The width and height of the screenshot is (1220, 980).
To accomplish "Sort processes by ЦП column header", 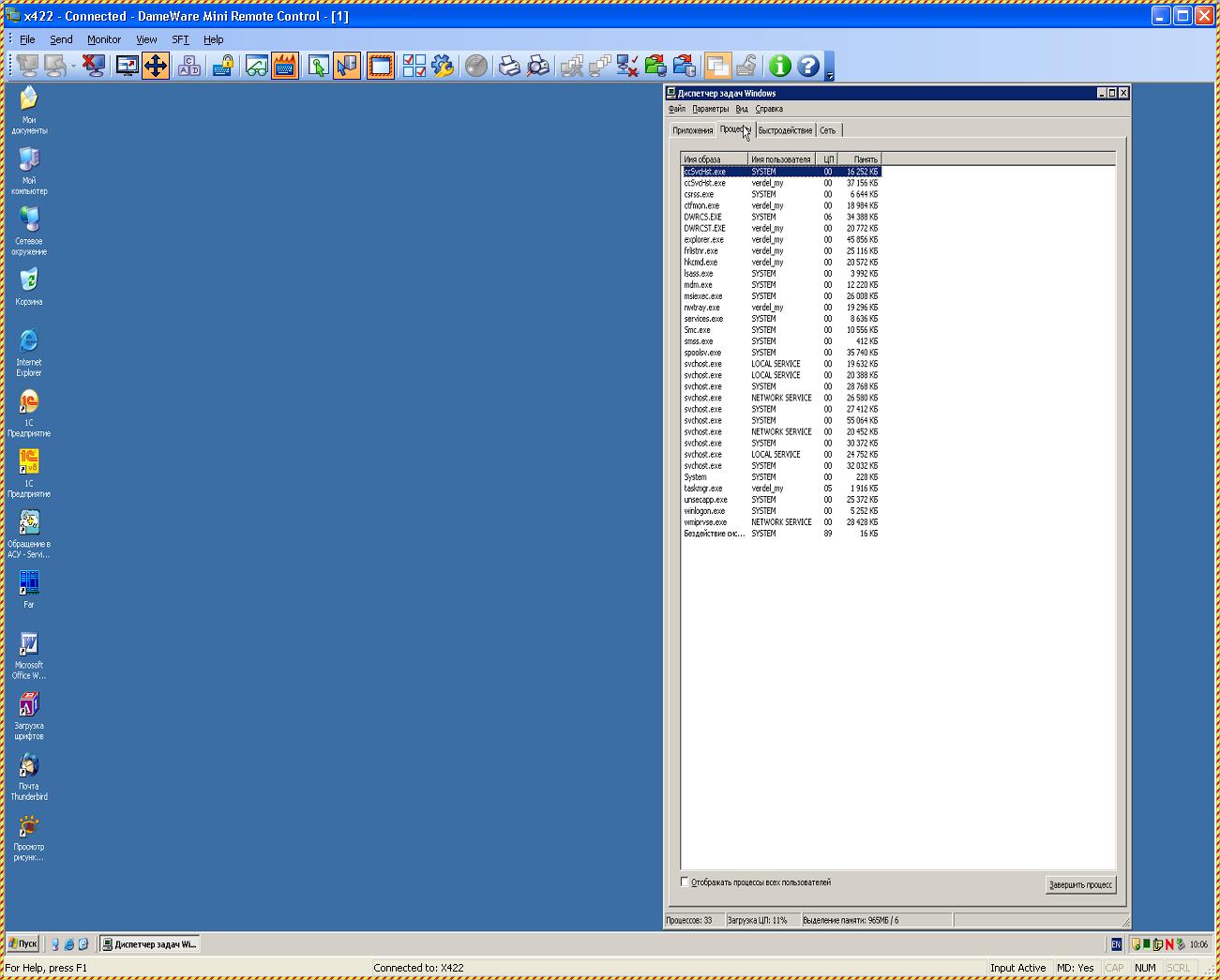I will tap(827, 159).
